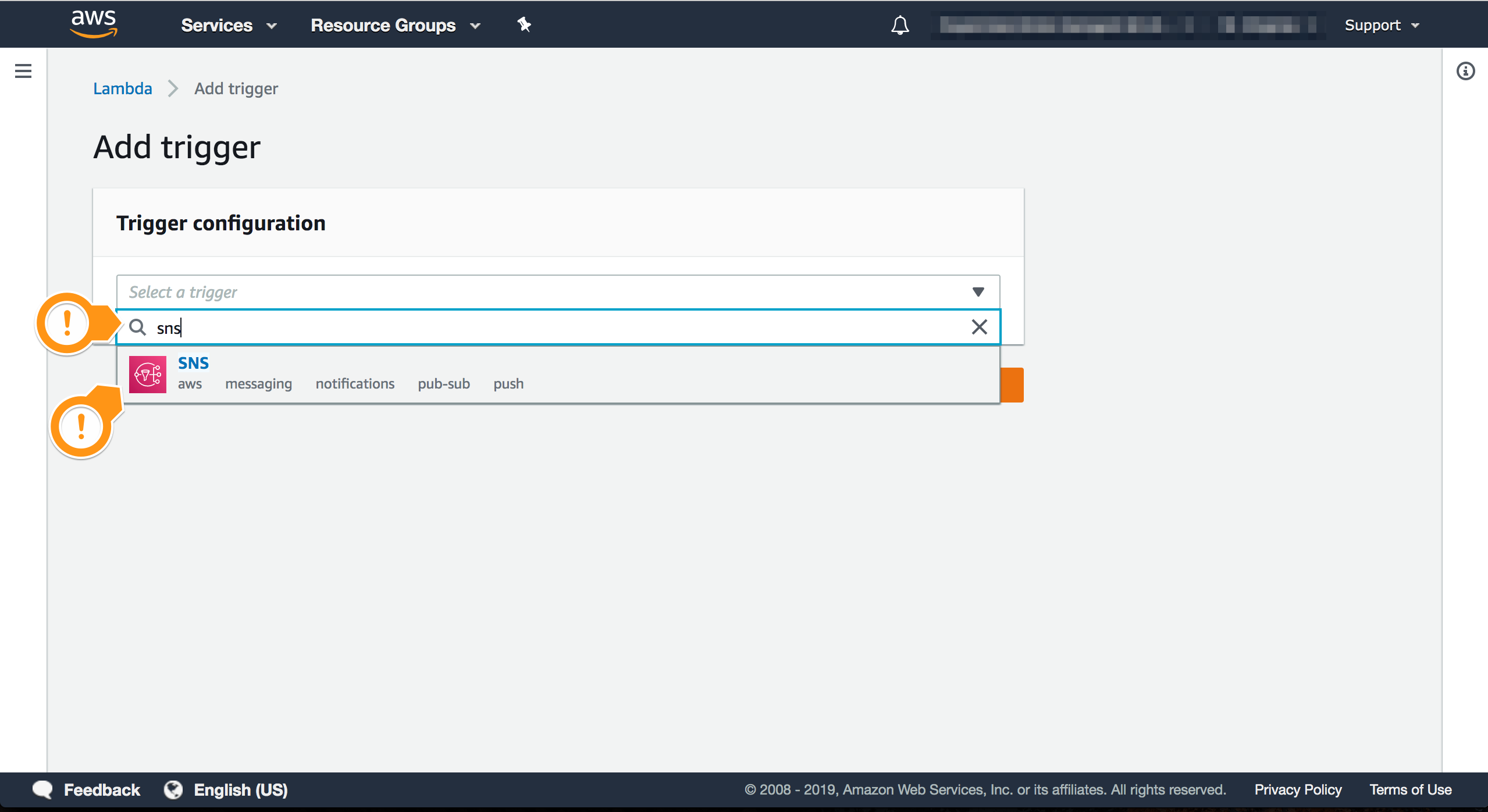
Task: Click the orange Add button
Action: [1012, 385]
